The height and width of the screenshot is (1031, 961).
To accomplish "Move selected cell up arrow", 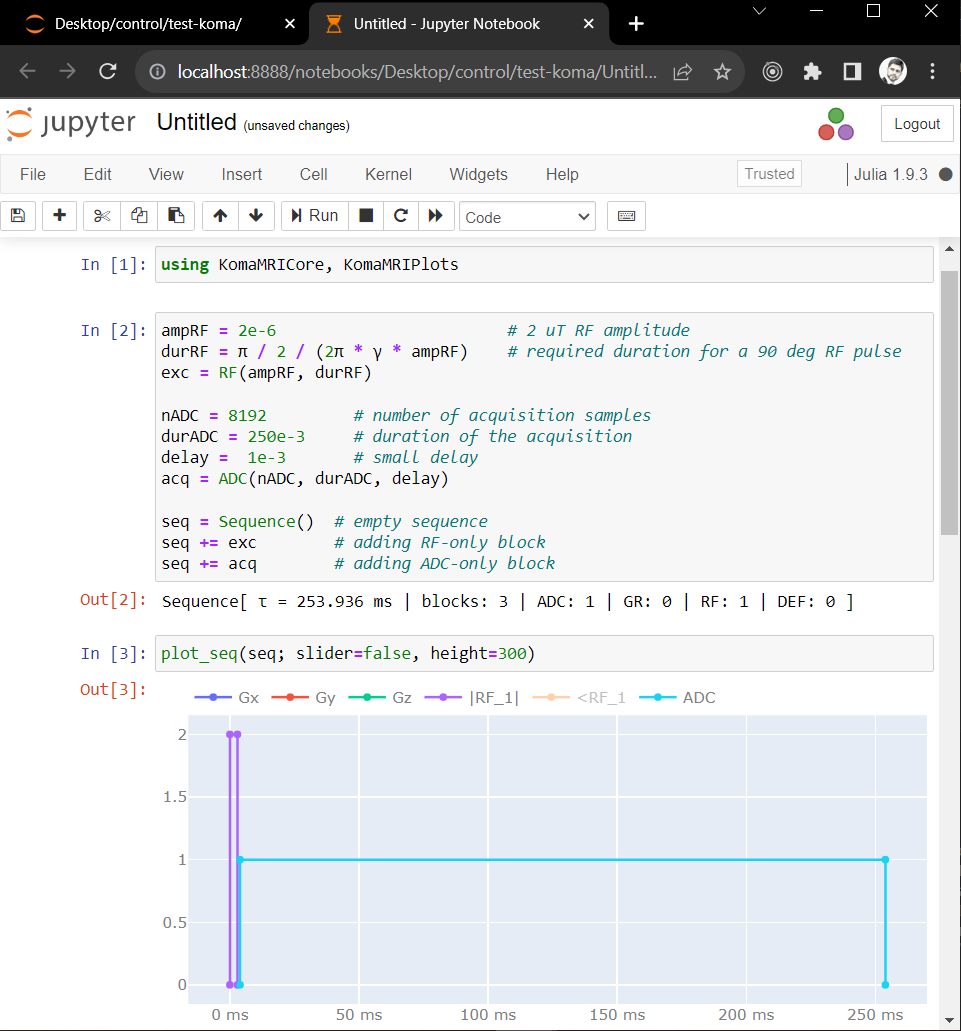I will coord(221,216).
